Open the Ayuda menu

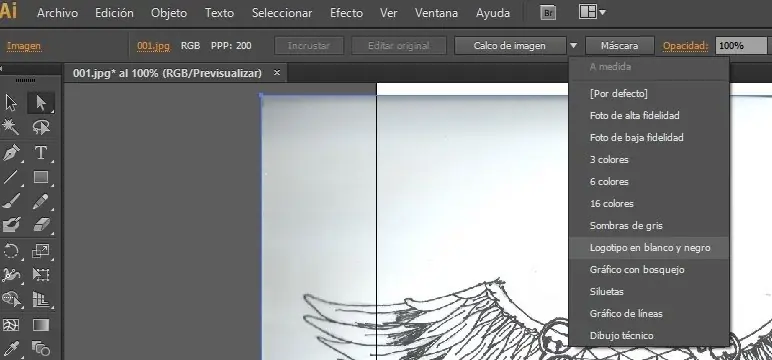pyautogui.click(x=493, y=13)
